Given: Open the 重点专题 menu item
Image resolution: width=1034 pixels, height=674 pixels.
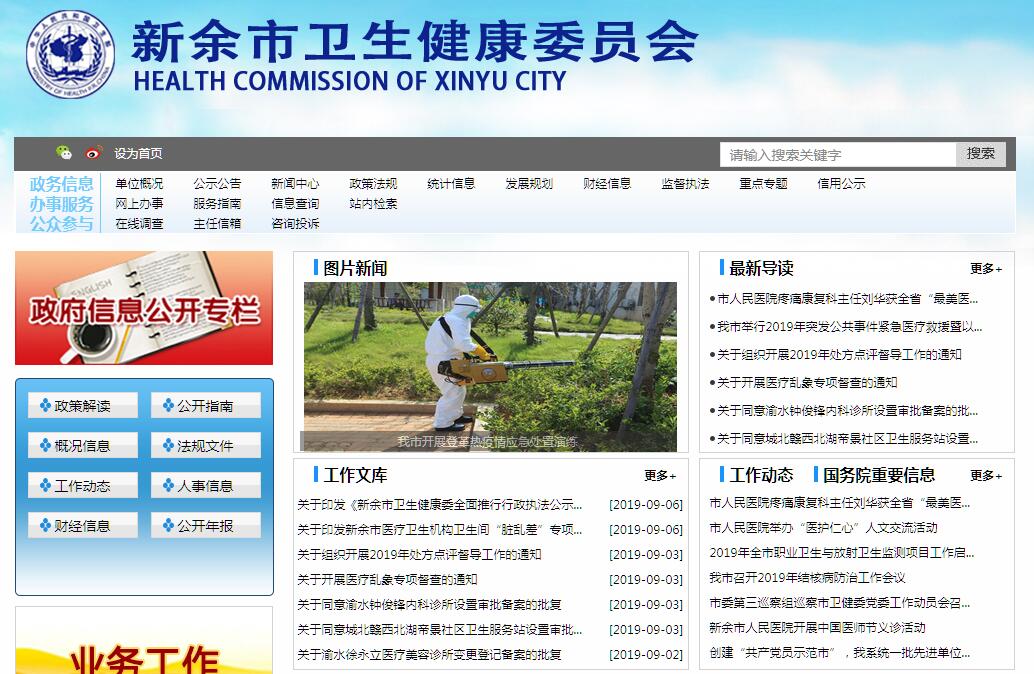Looking at the screenshot, I should (x=763, y=183).
